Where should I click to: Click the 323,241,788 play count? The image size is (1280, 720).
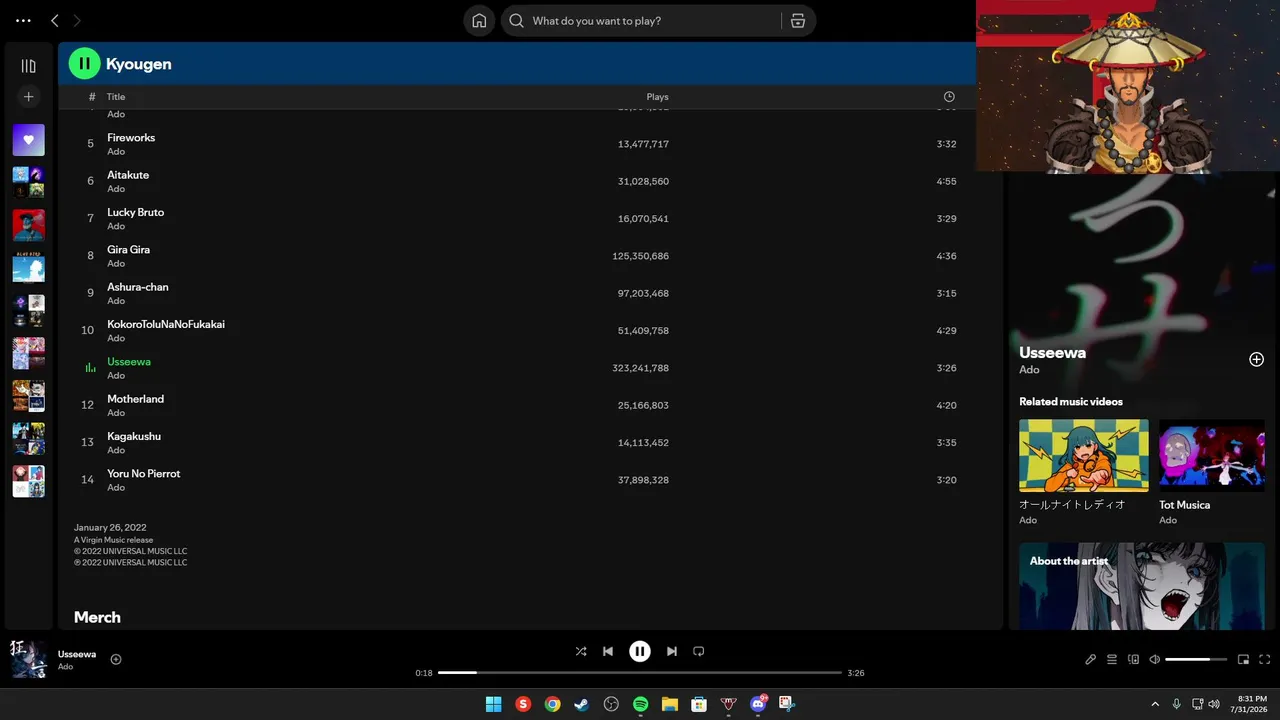pyautogui.click(x=640, y=368)
